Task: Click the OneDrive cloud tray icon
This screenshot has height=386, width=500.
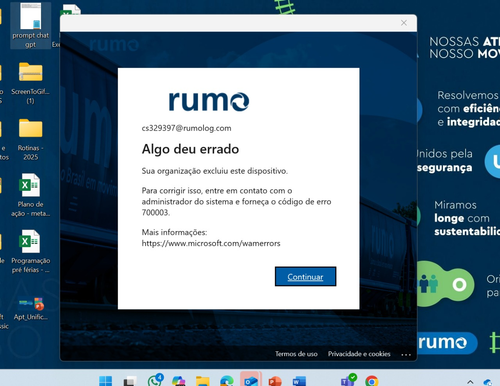Action: [x=488, y=382]
